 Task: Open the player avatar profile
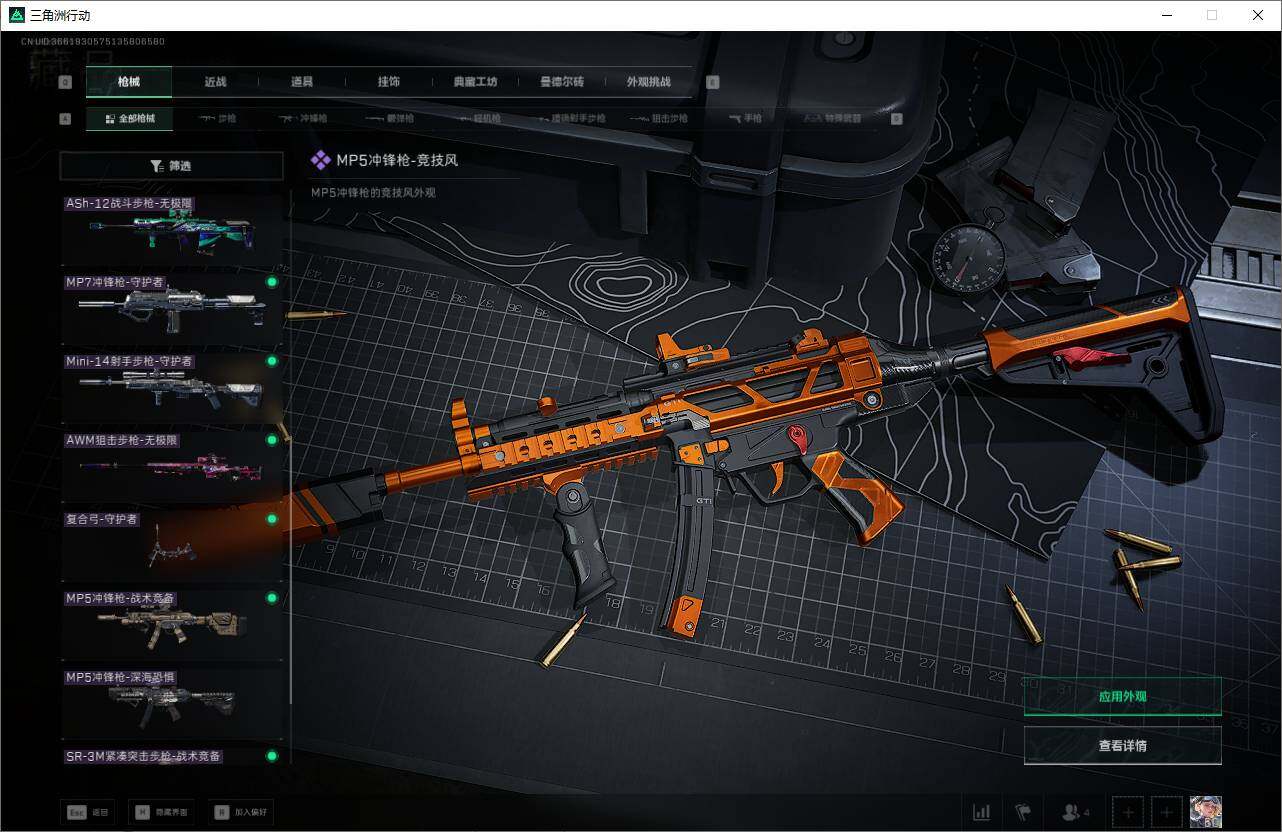pyautogui.click(x=1206, y=812)
